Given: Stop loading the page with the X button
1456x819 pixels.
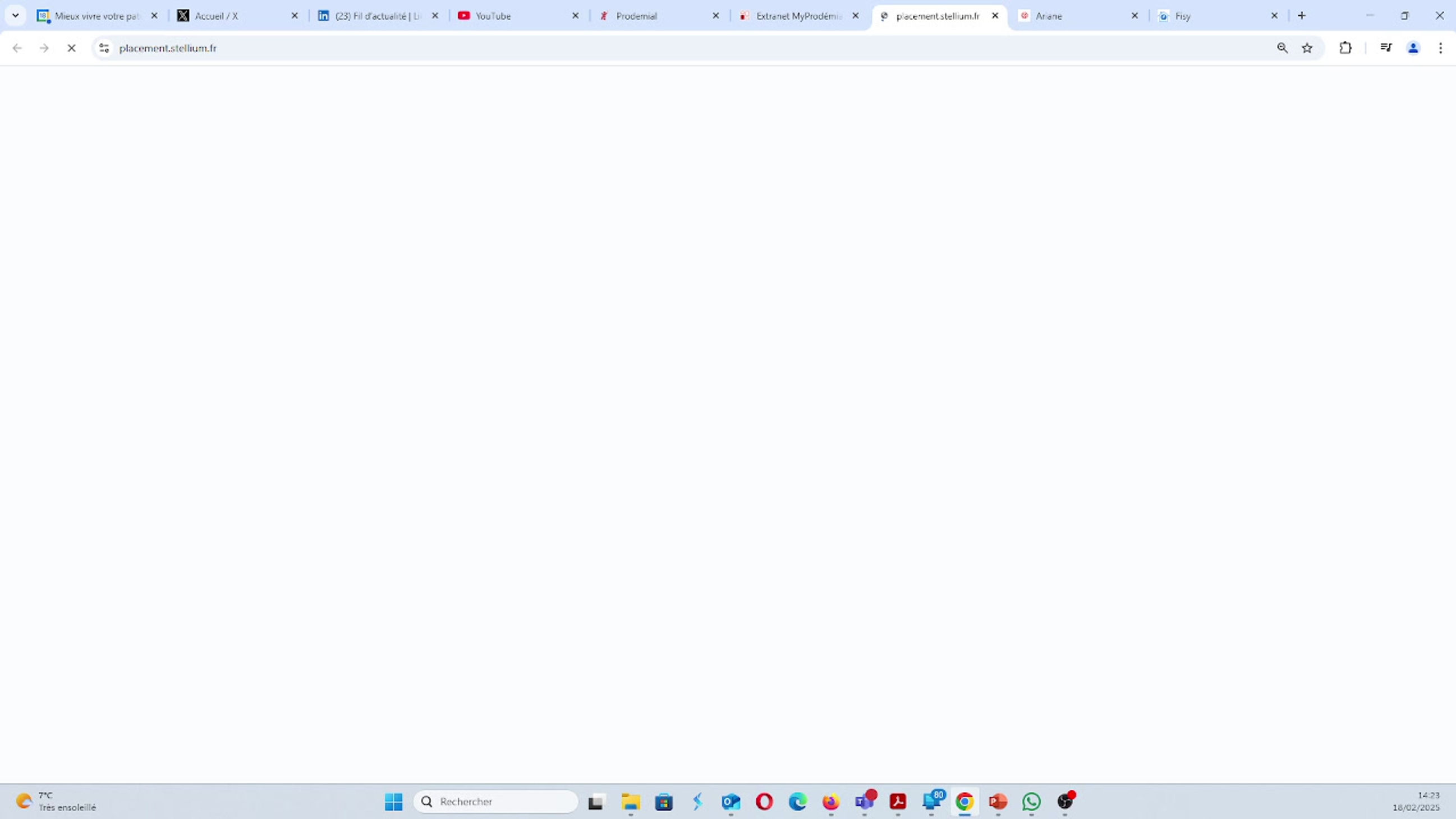Looking at the screenshot, I should [x=71, y=48].
